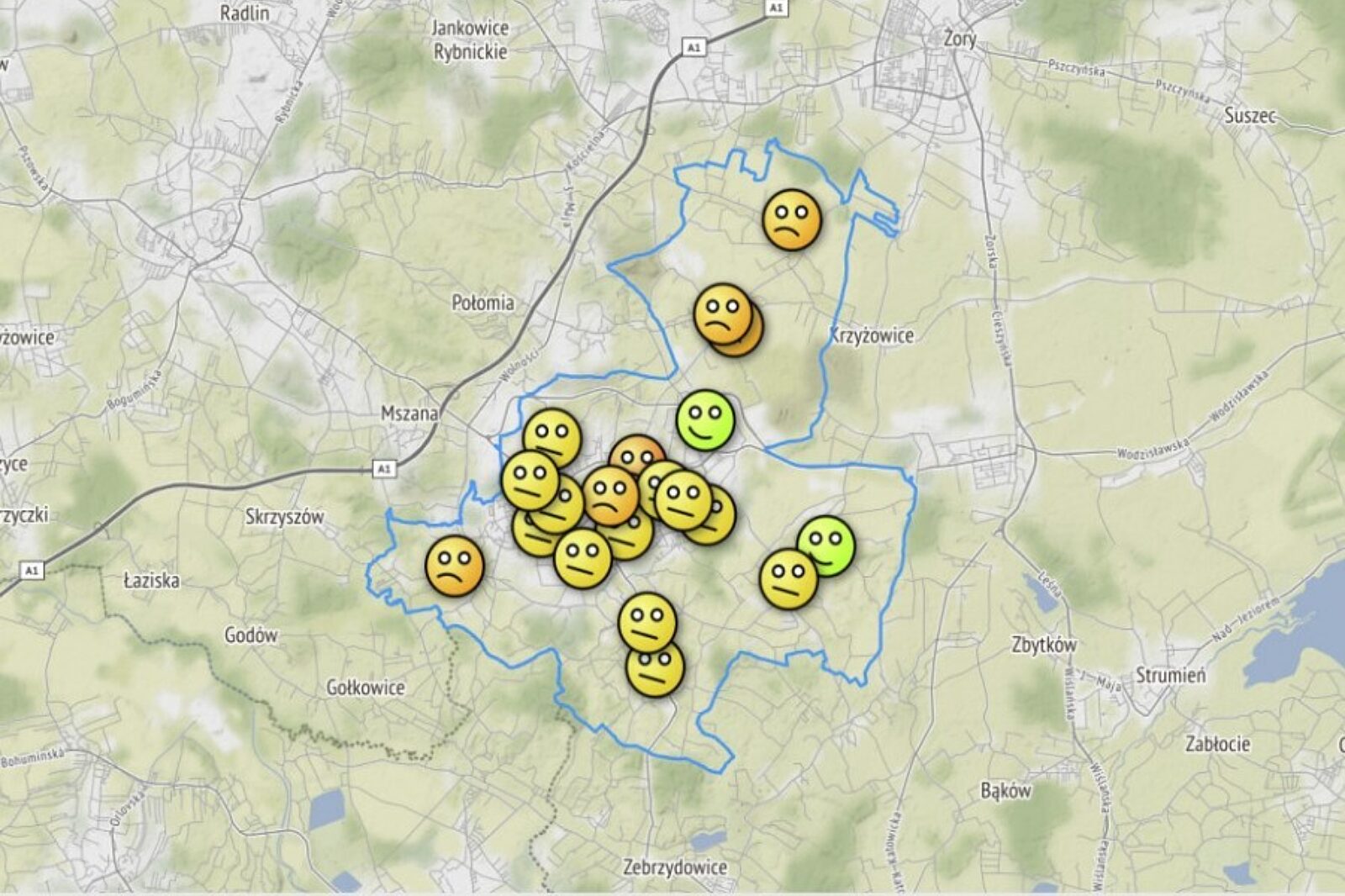Select the front sad face marker left of Krzyżowice

[x=722, y=314]
